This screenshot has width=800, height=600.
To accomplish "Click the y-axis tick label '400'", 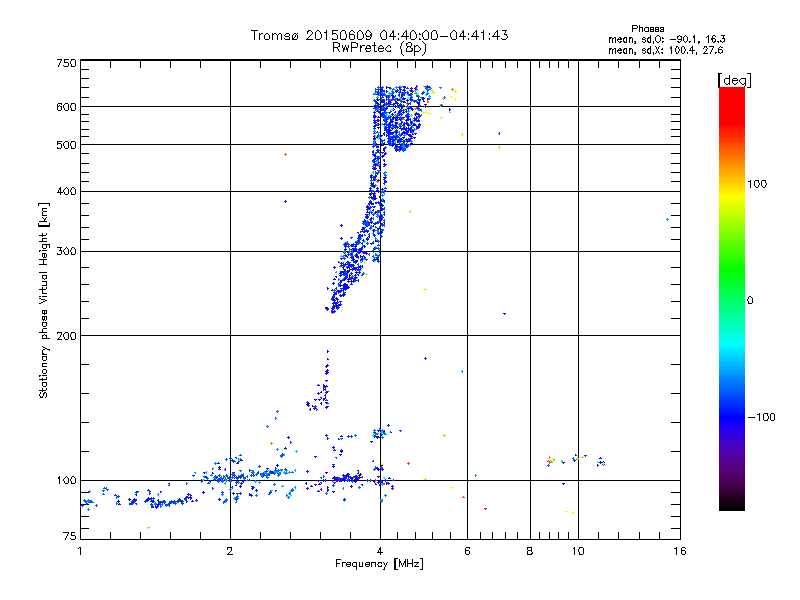I will 66,191.
